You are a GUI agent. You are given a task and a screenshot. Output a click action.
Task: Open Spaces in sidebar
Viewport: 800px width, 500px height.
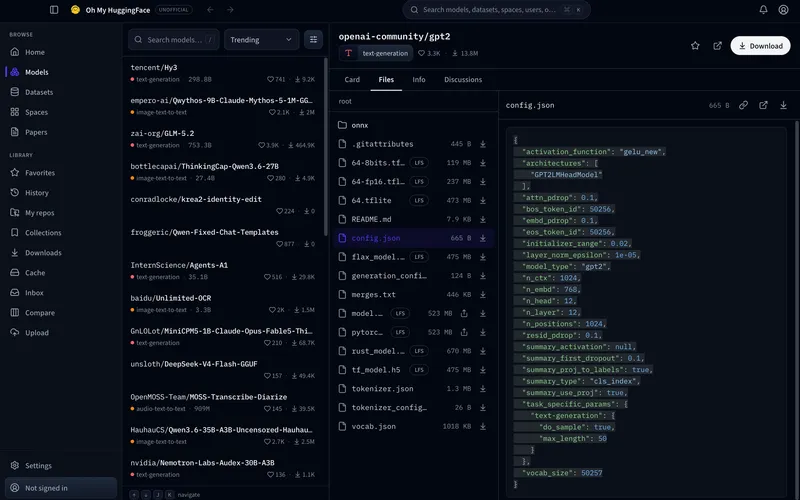point(61,112)
